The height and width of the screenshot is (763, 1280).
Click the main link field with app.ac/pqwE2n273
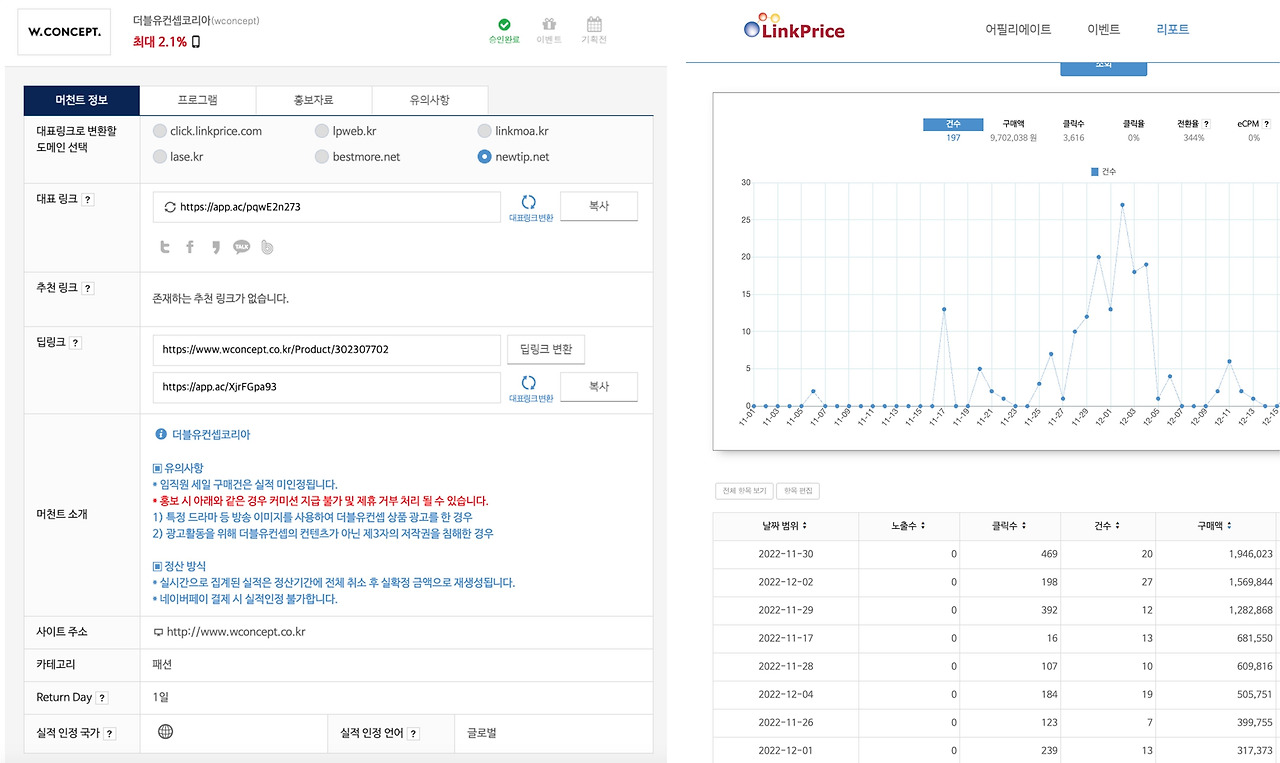point(327,207)
